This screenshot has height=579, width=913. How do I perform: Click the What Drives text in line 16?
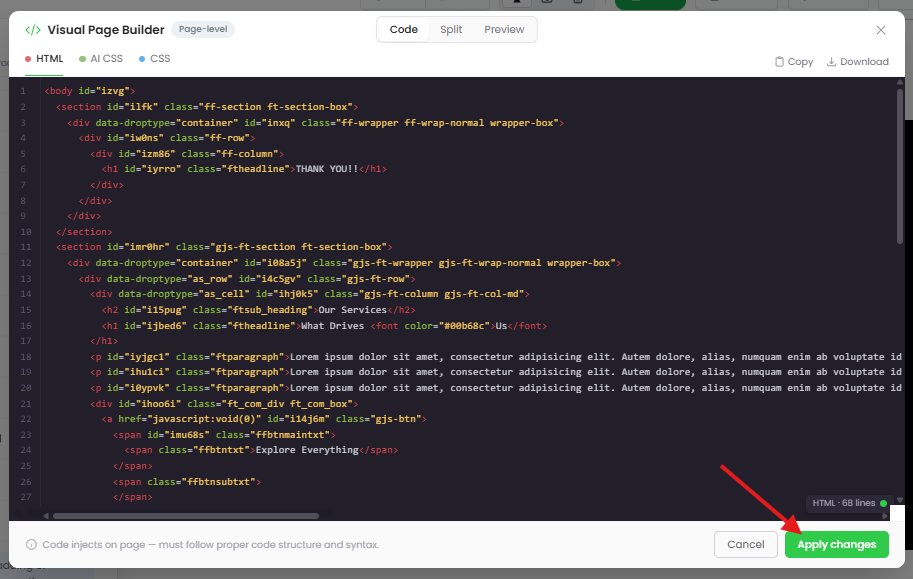click(332, 326)
